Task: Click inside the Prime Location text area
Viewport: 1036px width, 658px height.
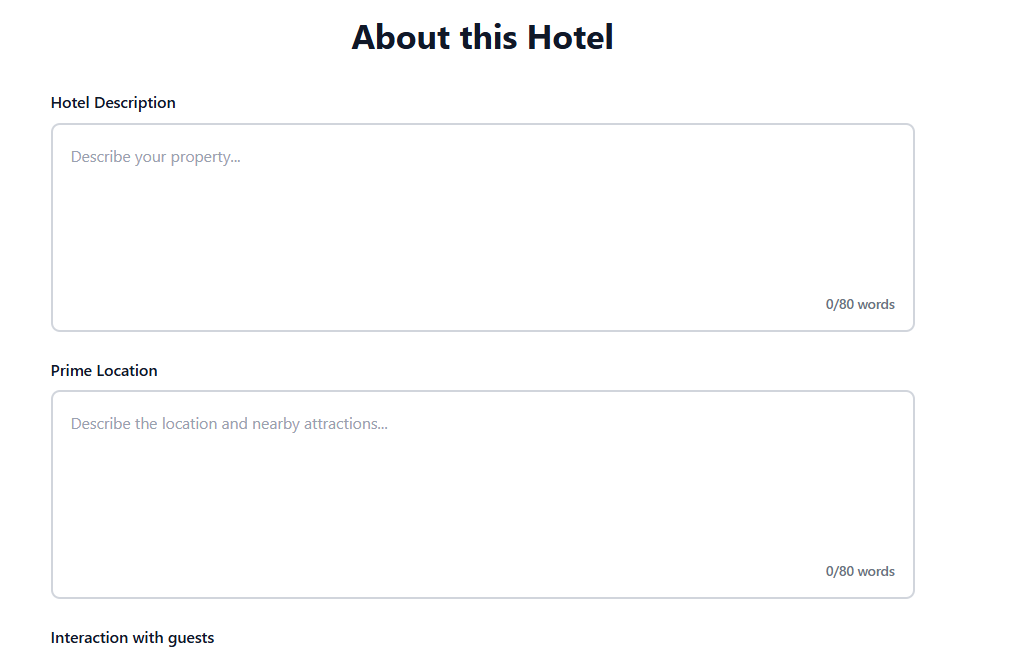Action: pos(482,494)
